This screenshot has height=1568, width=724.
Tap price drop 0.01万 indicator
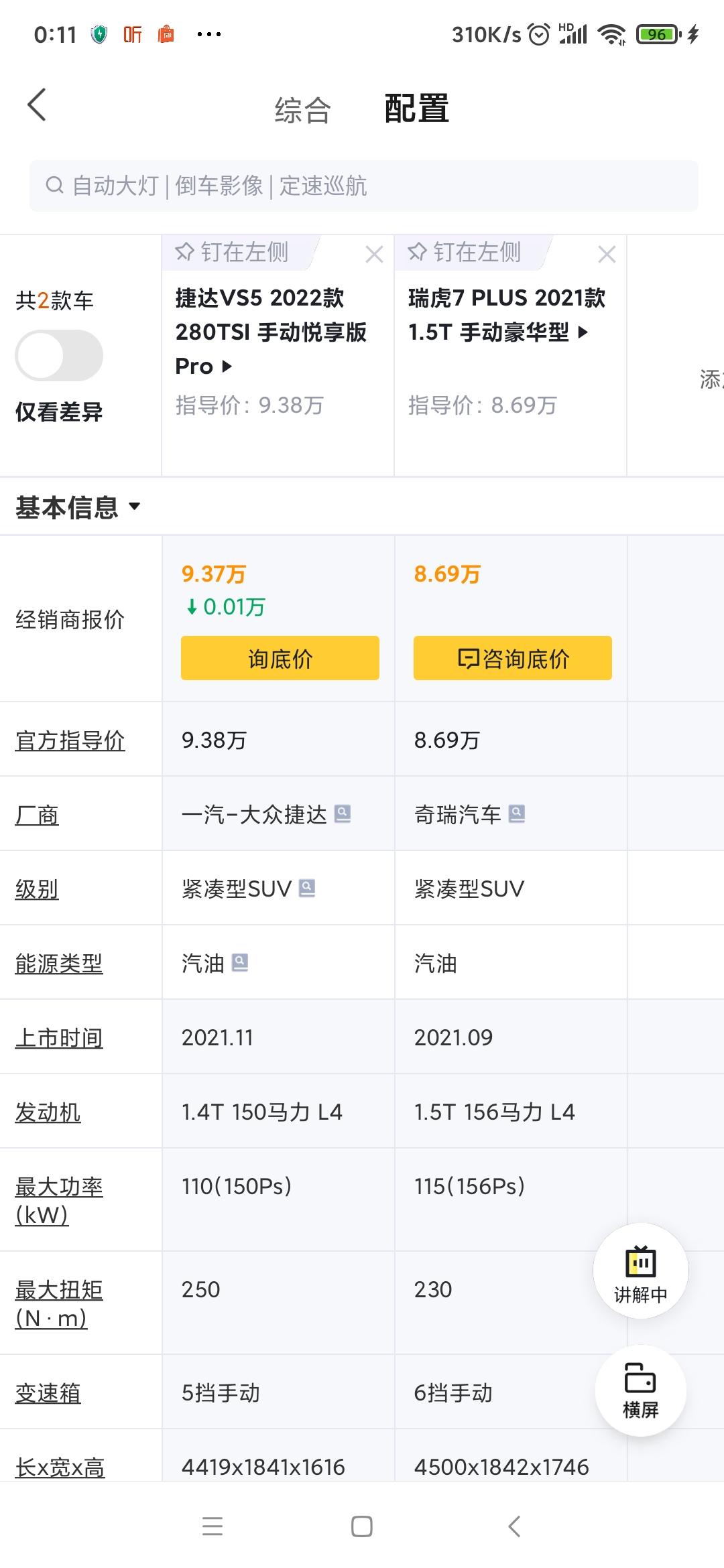[x=226, y=607]
